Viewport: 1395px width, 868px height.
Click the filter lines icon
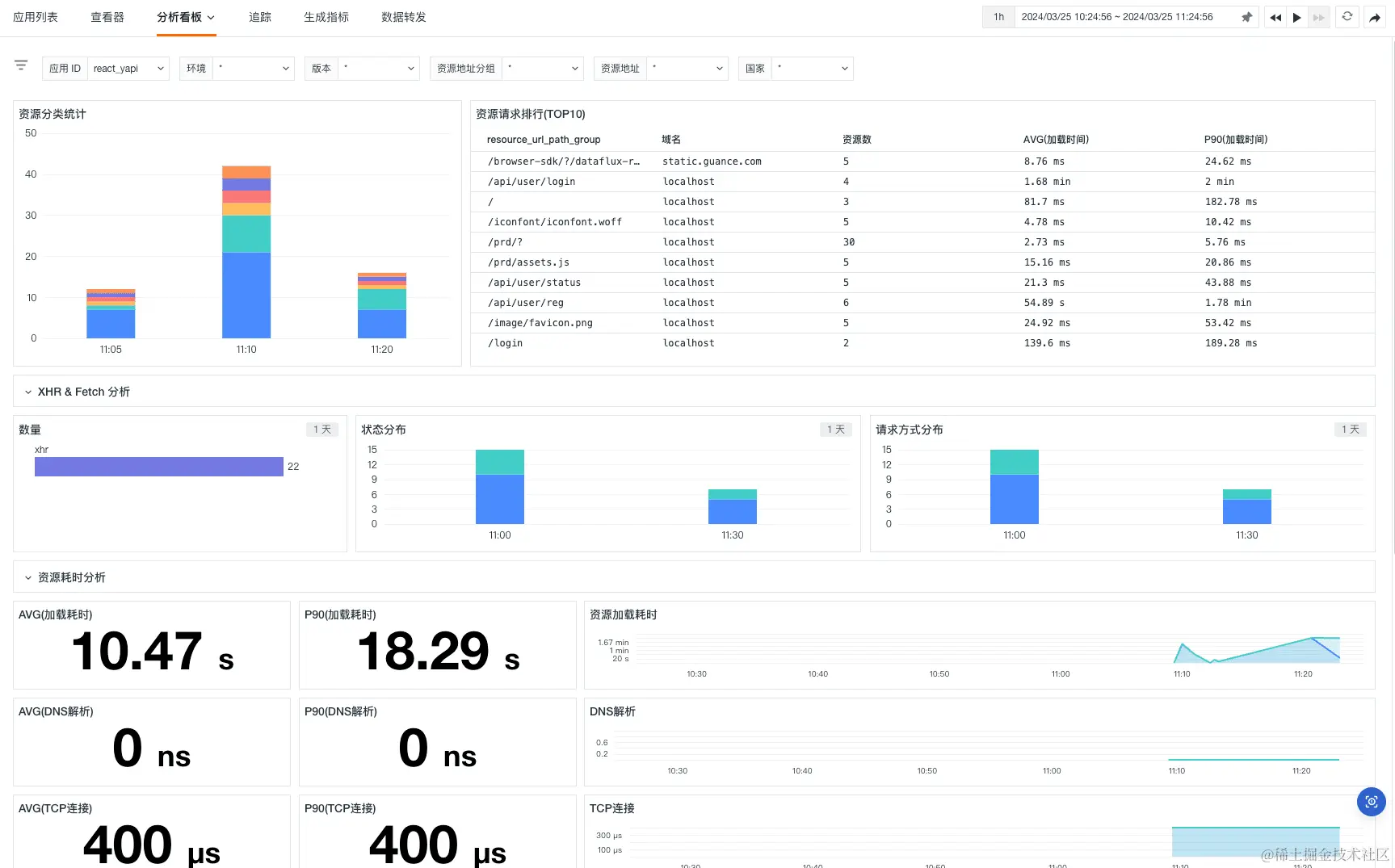(21, 65)
